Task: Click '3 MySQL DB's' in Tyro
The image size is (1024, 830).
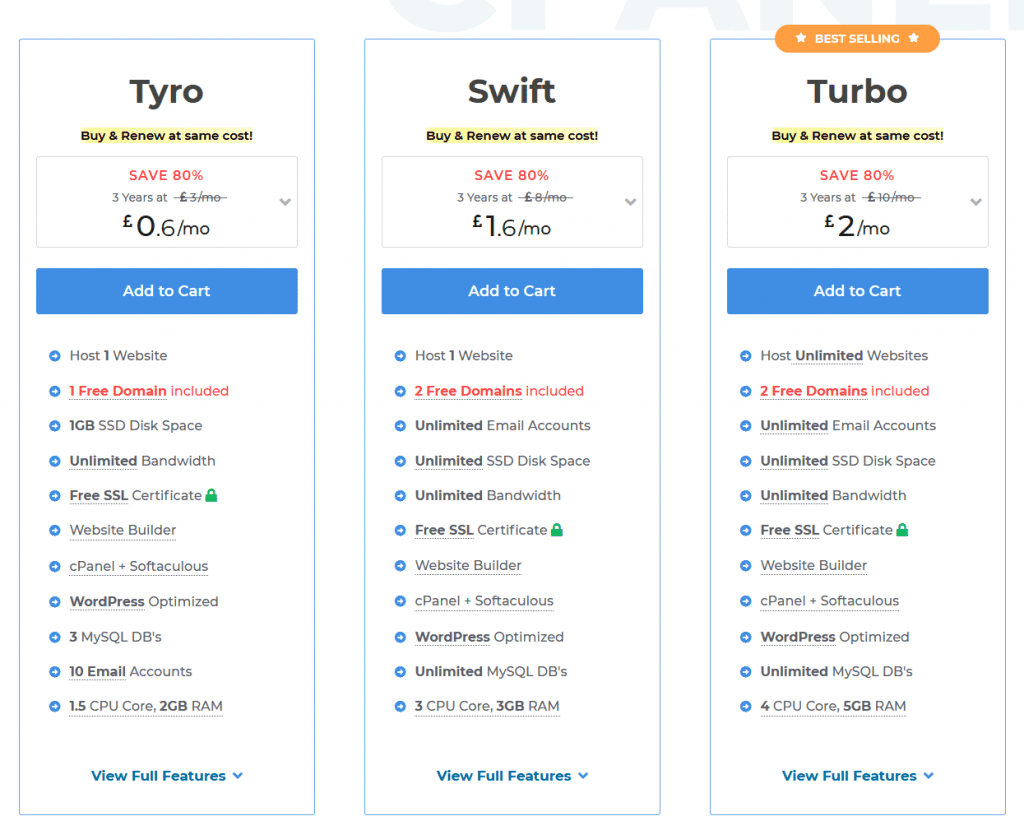Action: click(x=116, y=636)
